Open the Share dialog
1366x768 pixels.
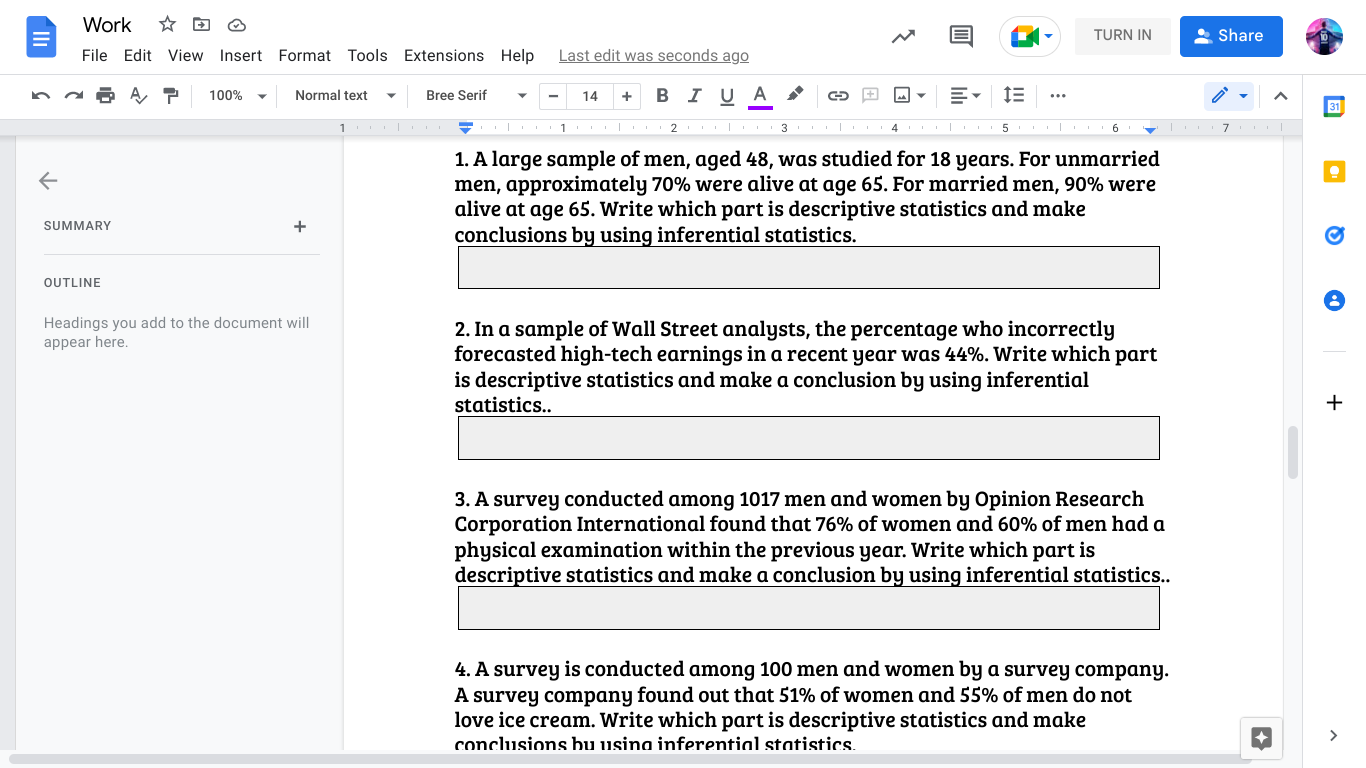tap(1231, 36)
